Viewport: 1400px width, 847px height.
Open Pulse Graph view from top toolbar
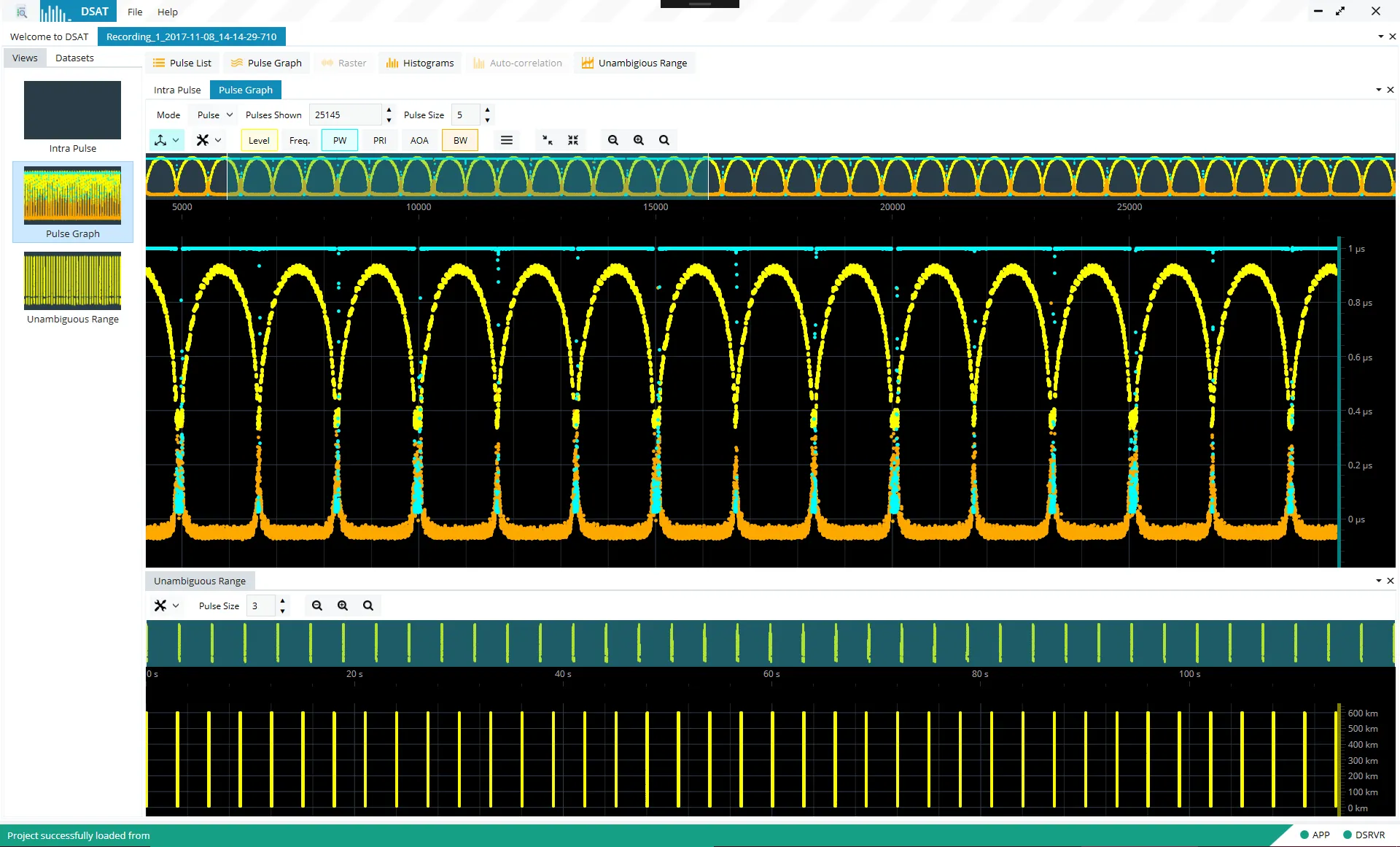[x=266, y=63]
